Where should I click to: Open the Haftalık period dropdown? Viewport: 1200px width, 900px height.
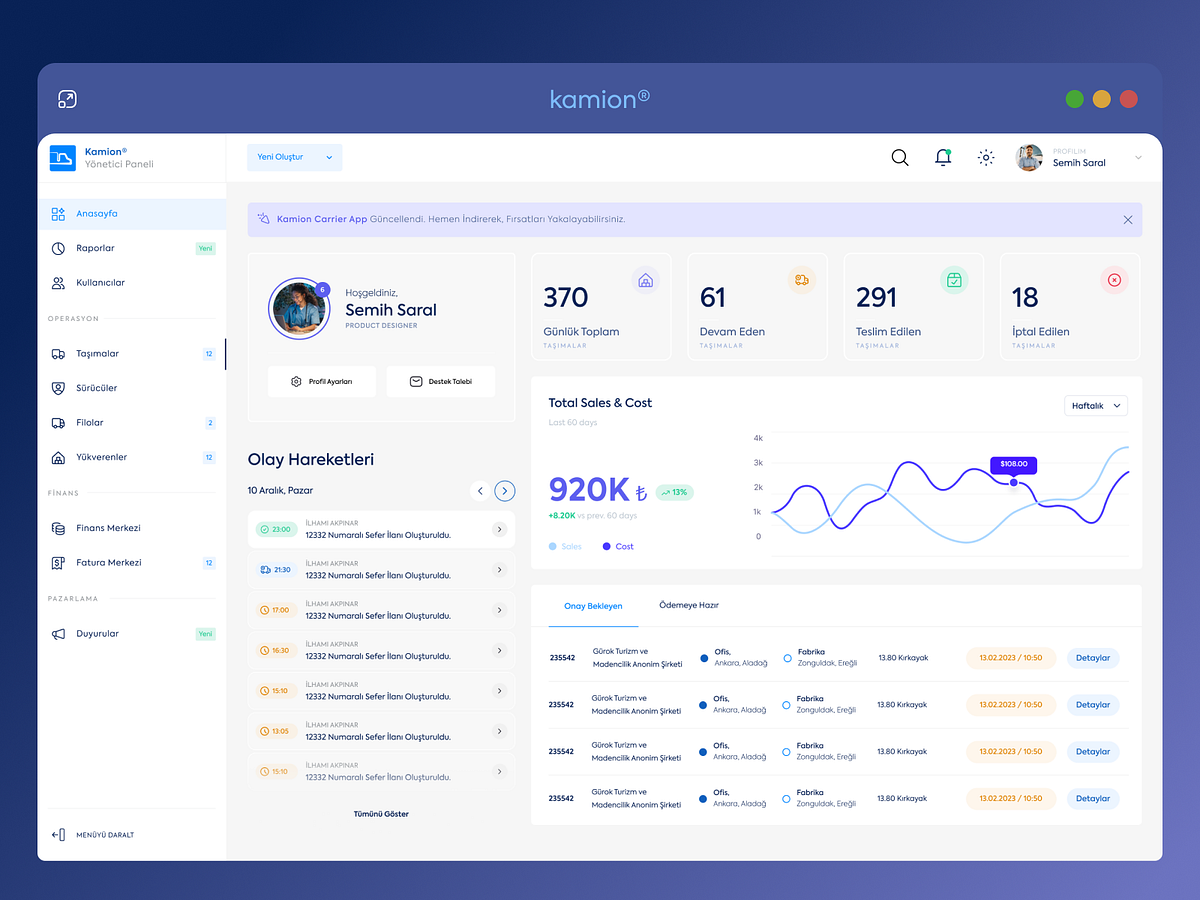[x=1096, y=405]
